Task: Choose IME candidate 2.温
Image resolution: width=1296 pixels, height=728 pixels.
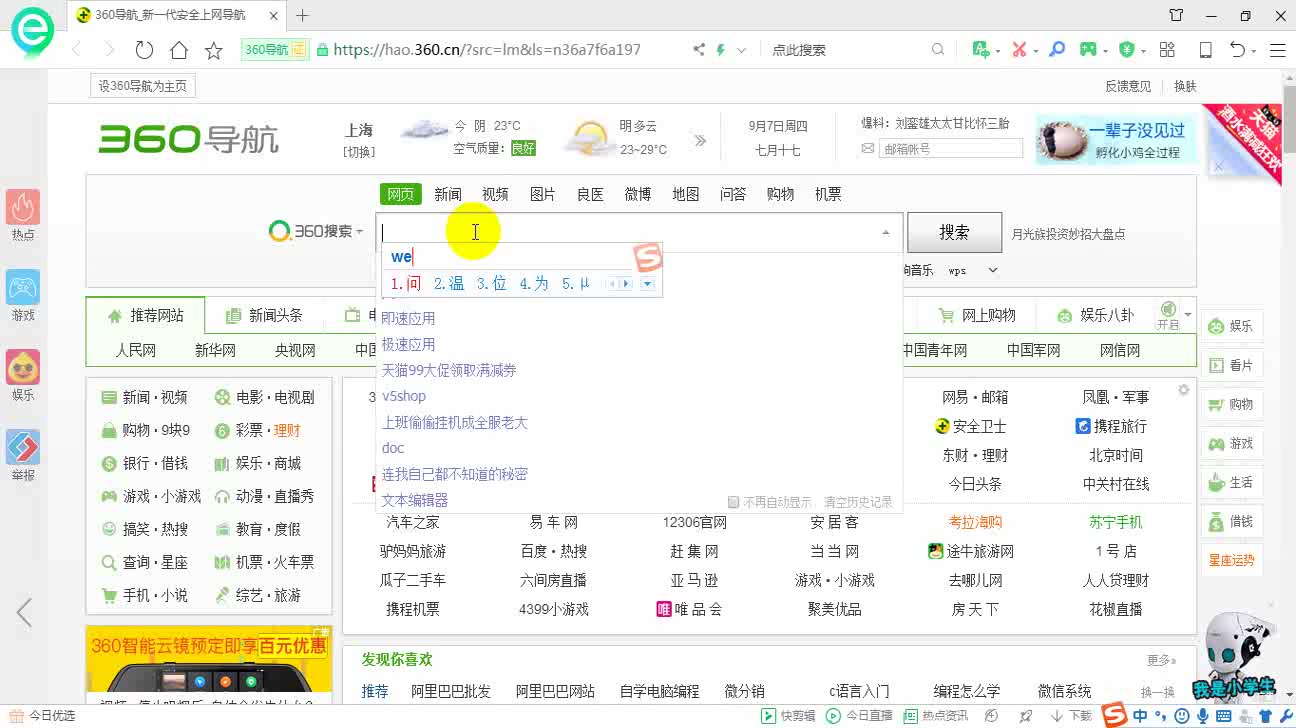Action: (x=449, y=284)
